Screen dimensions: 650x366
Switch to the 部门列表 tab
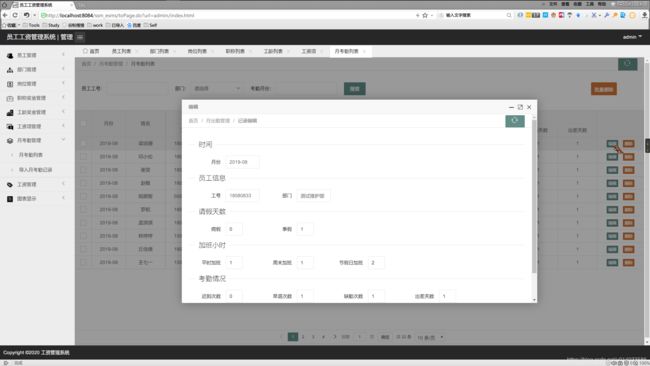pos(159,51)
